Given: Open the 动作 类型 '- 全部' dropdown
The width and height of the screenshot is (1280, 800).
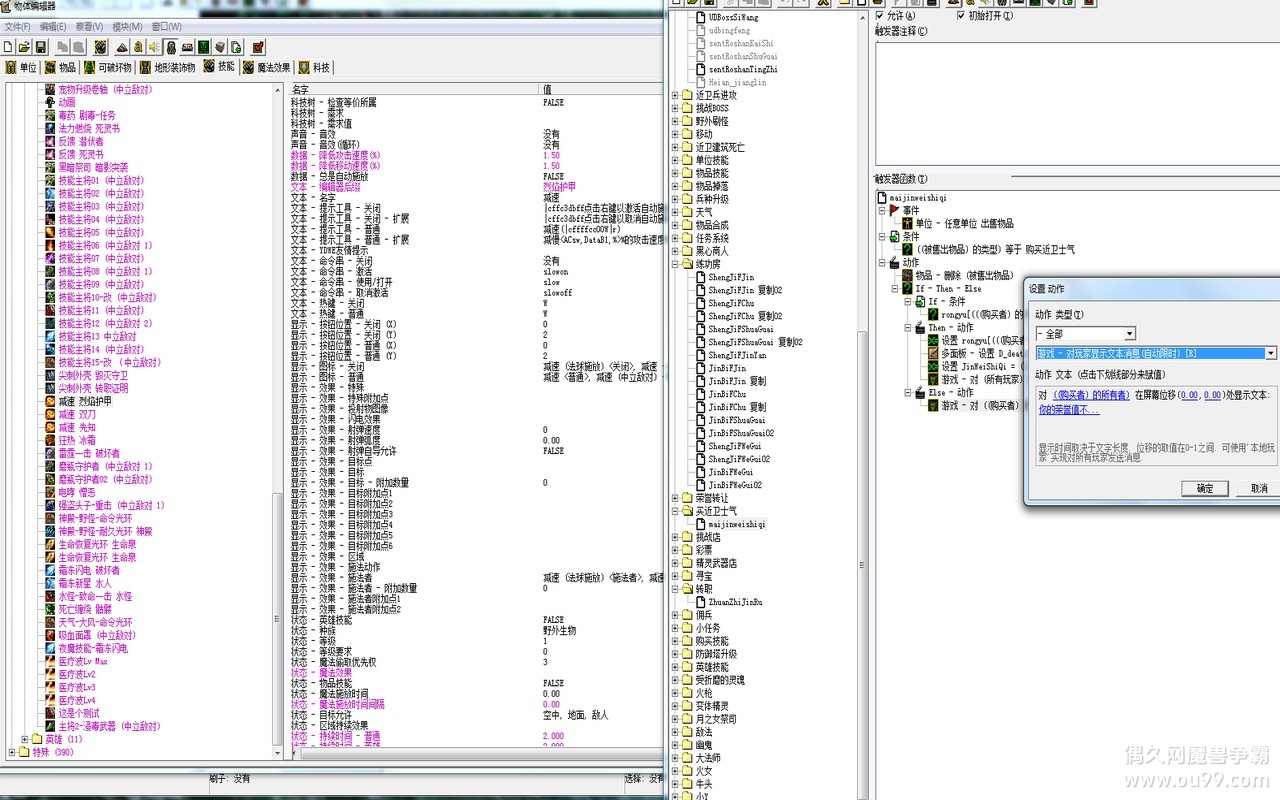Looking at the screenshot, I should click(1129, 334).
